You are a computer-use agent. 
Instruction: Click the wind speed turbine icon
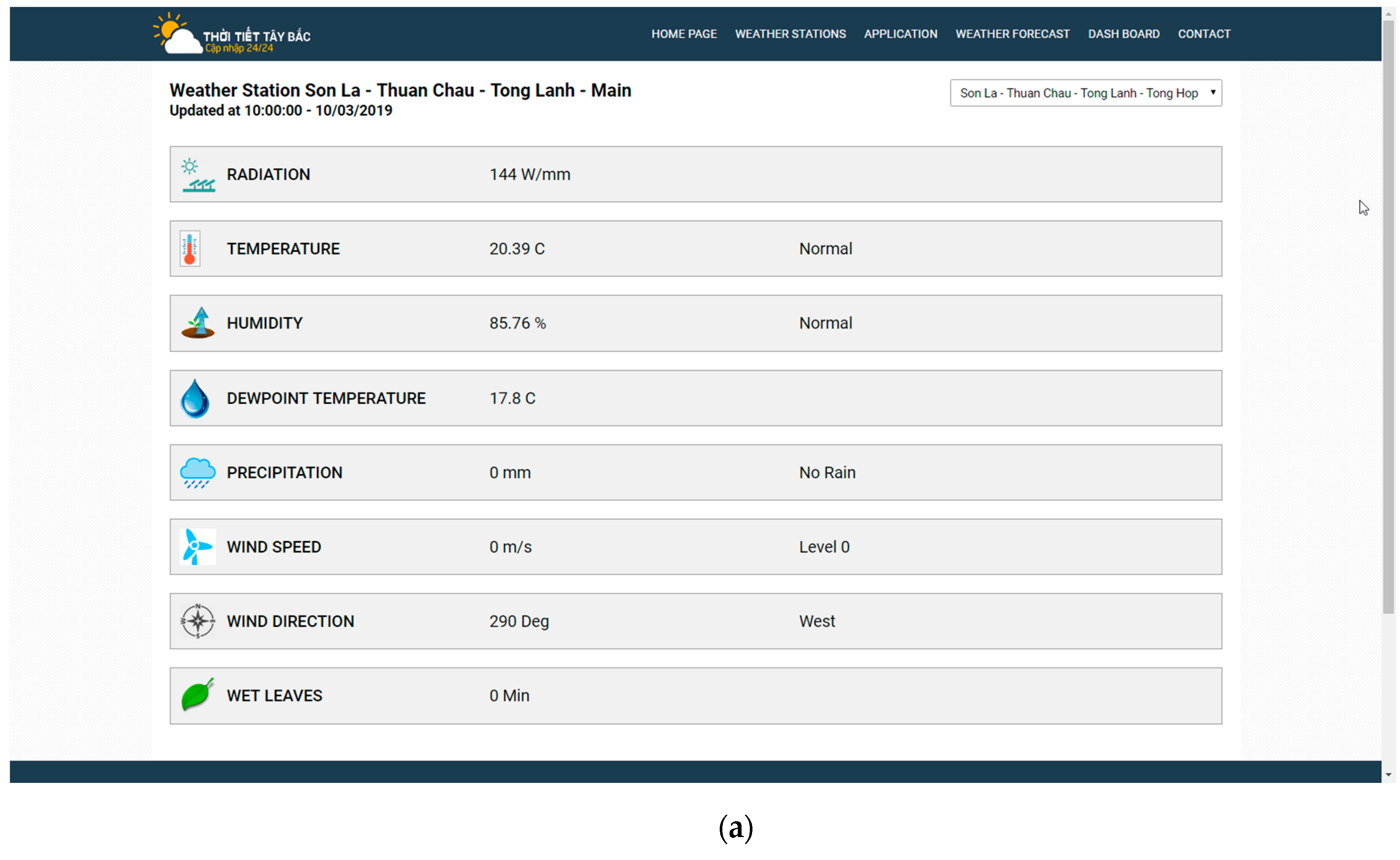coord(197,547)
